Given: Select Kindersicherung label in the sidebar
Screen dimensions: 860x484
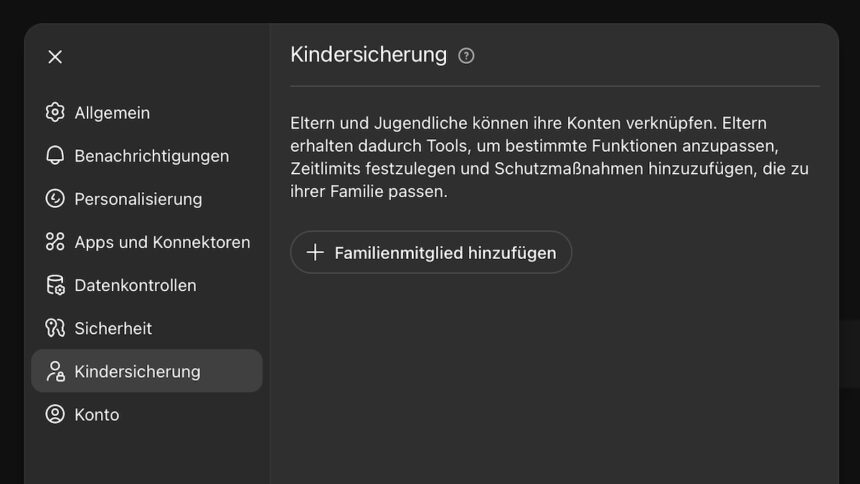Looking at the screenshot, I should (137, 371).
